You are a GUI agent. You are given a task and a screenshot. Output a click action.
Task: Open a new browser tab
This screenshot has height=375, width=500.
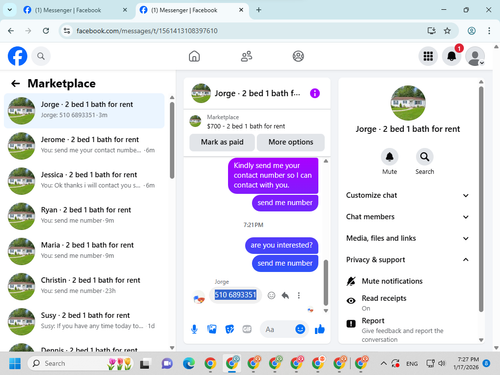[x=258, y=10]
